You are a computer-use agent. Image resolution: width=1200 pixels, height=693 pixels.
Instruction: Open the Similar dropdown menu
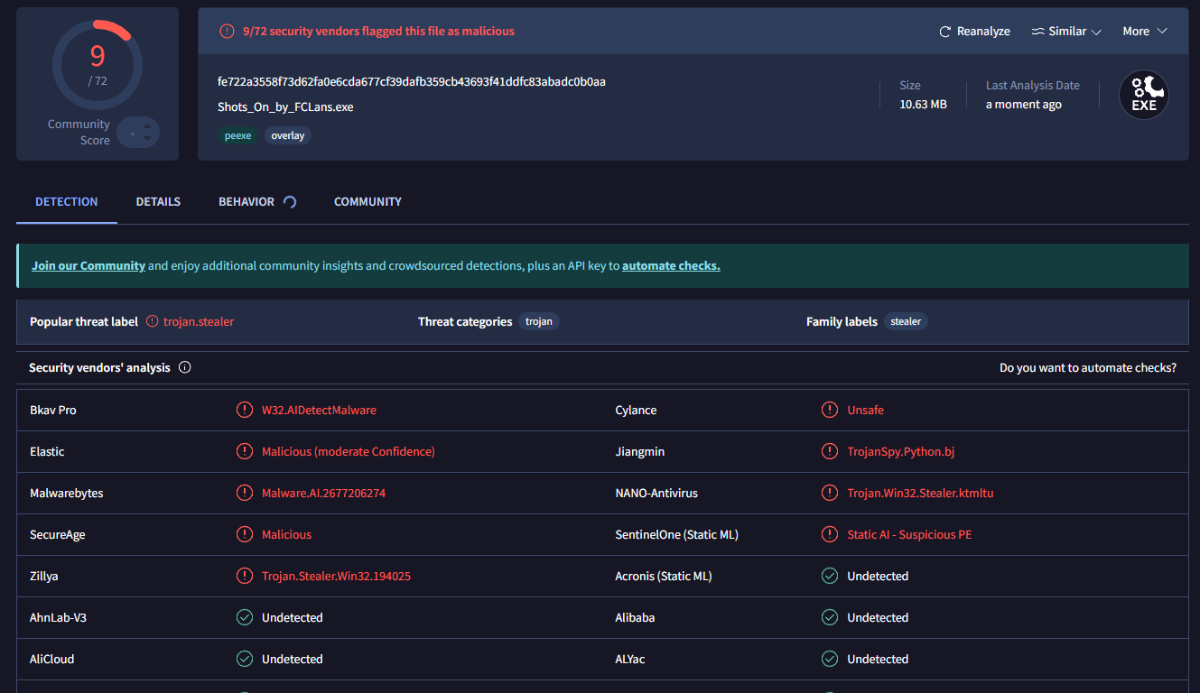pyautogui.click(x=1066, y=31)
